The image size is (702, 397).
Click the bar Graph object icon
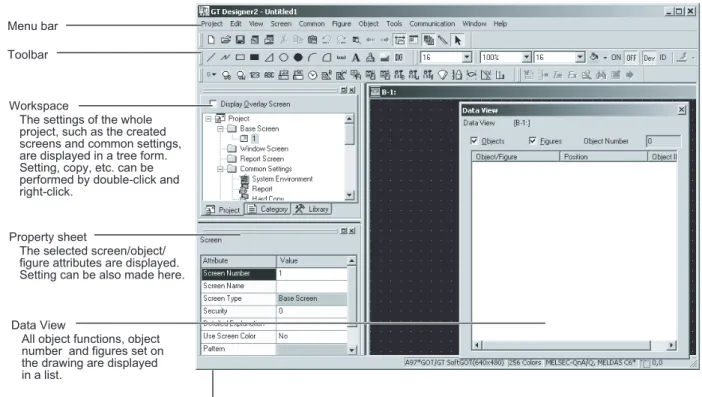click(501, 75)
